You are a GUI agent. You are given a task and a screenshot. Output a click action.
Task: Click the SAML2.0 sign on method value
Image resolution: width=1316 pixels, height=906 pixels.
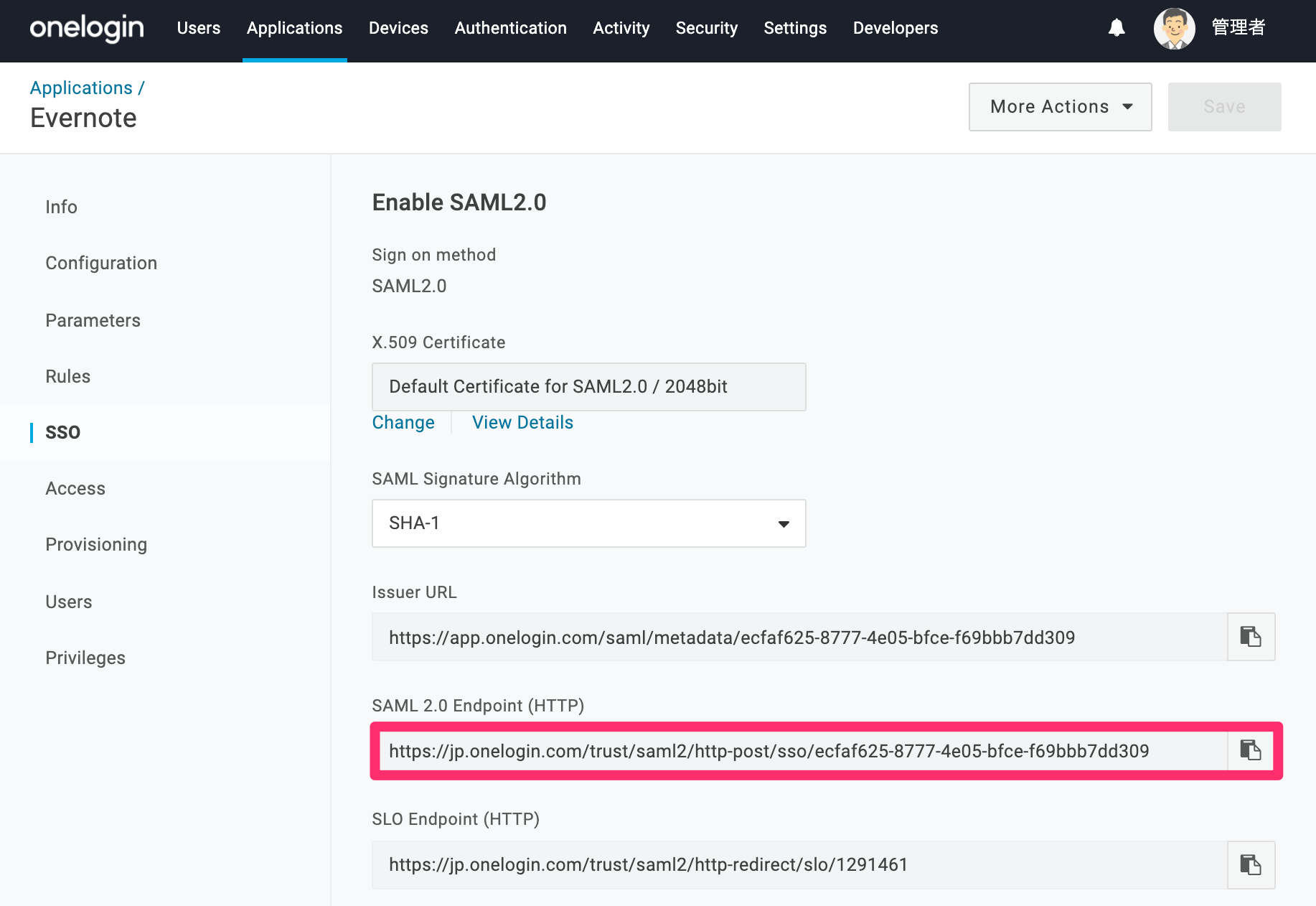409,286
